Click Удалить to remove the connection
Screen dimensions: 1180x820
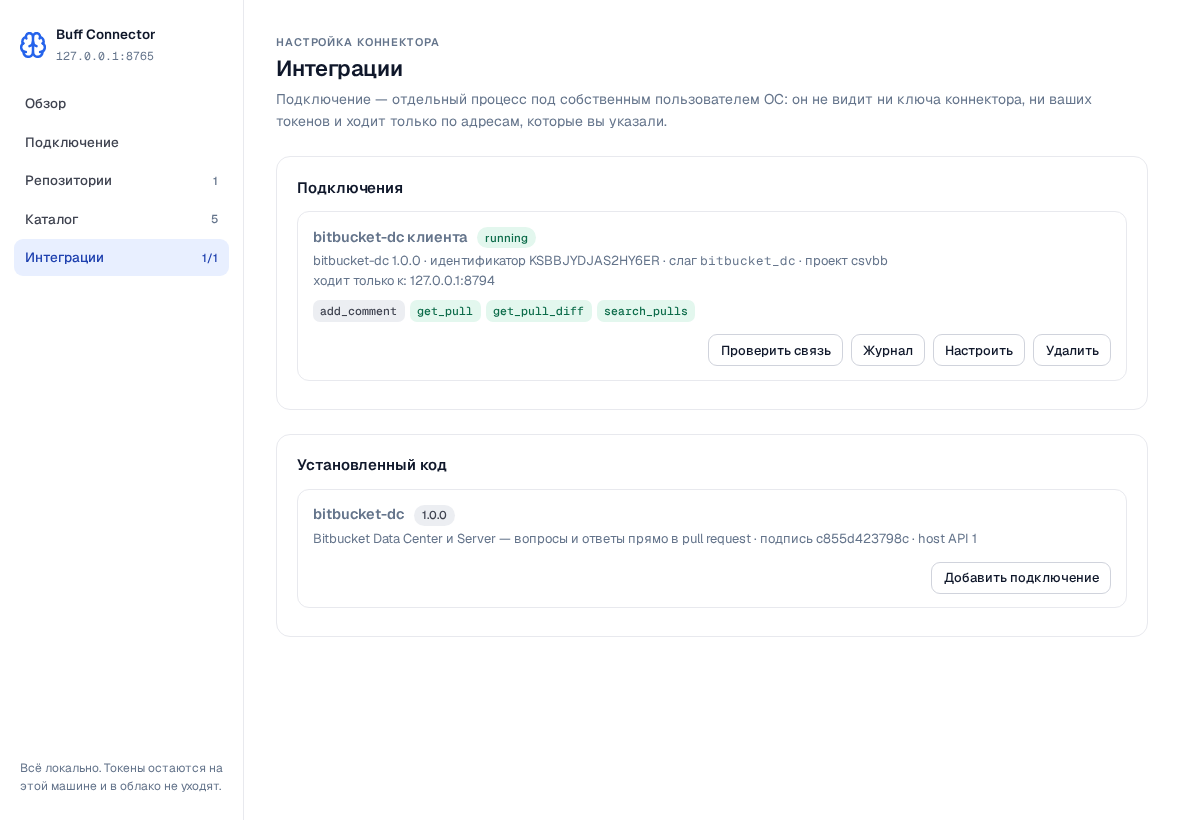1072,351
